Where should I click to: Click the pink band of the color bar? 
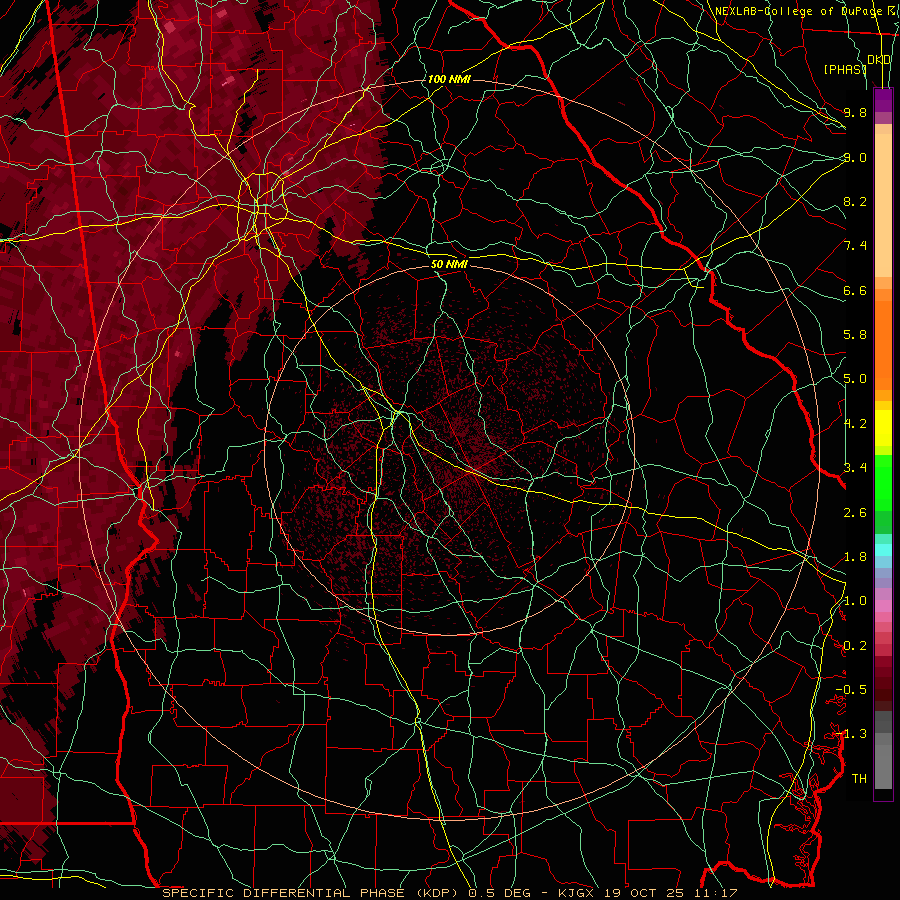coord(883,606)
